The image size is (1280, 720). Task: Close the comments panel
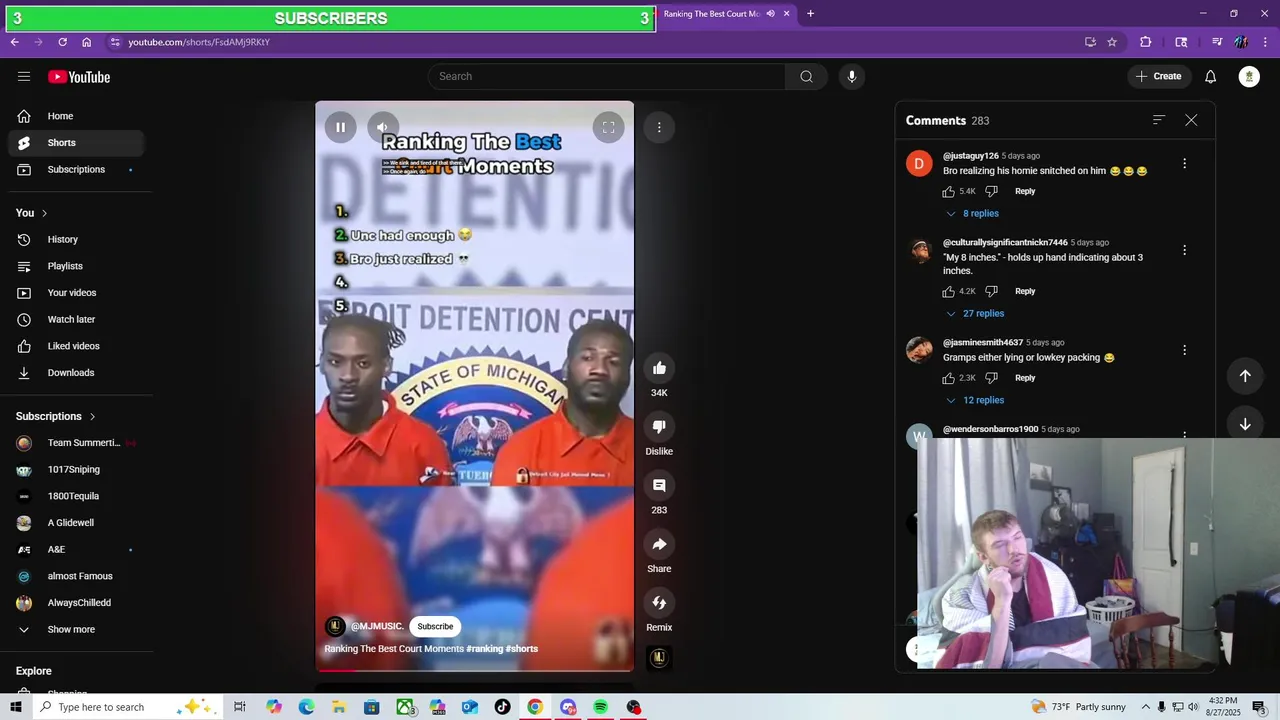pyautogui.click(x=1191, y=120)
